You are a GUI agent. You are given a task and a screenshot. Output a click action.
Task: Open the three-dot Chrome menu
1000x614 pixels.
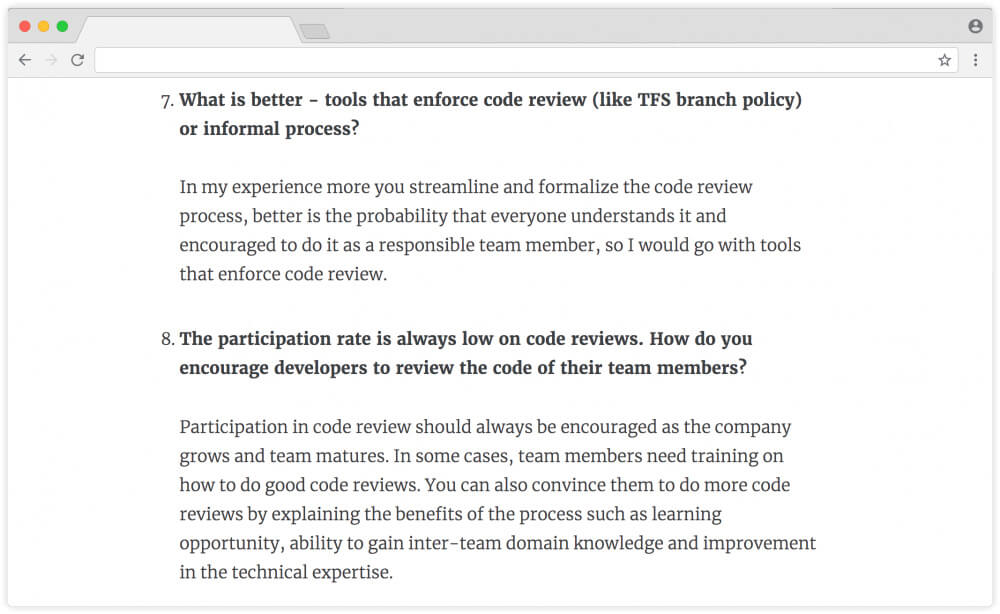(x=976, y=60)
